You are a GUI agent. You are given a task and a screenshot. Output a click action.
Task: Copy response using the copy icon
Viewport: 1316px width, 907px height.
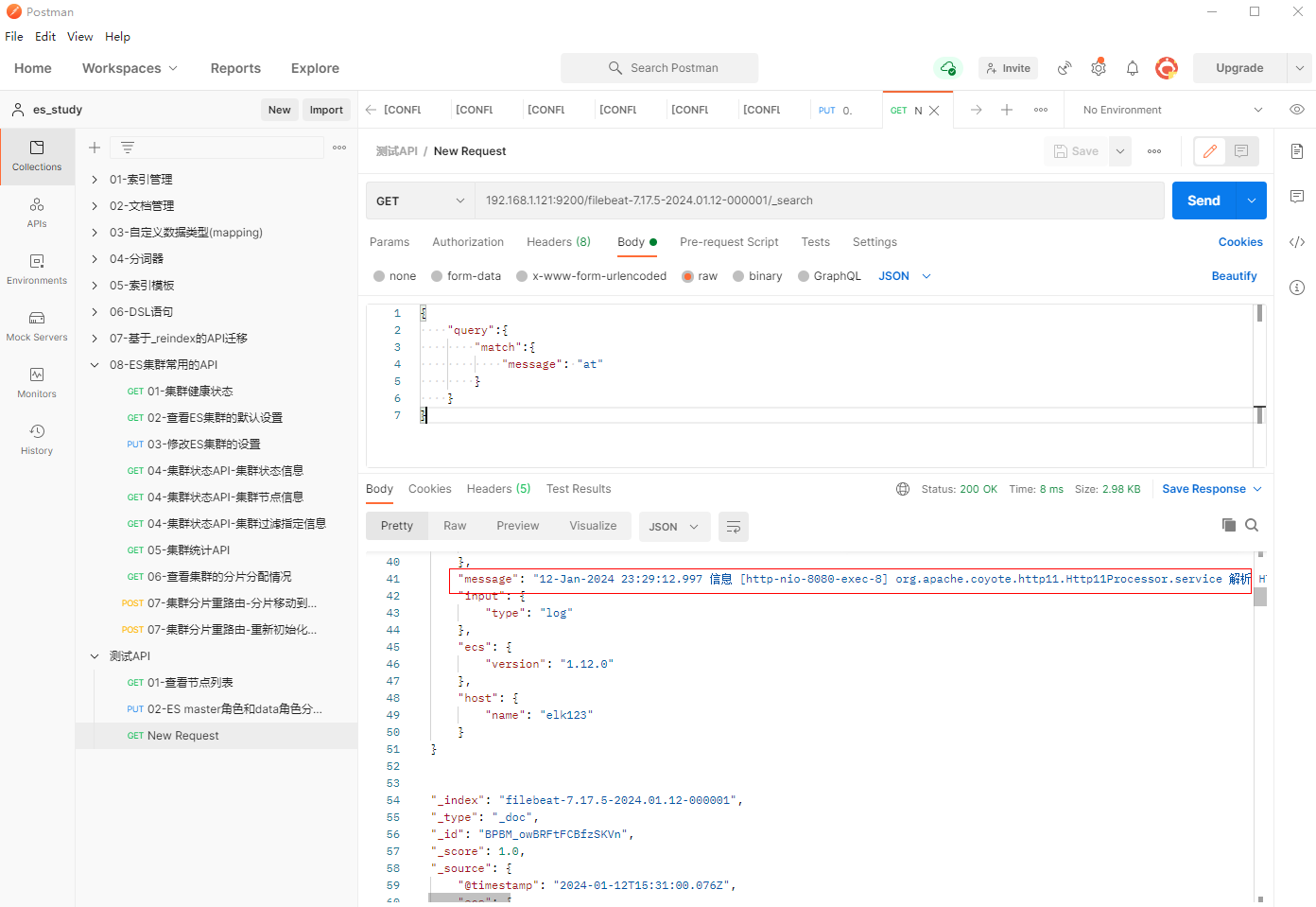pyautogui.click(x=1228, y=526)
